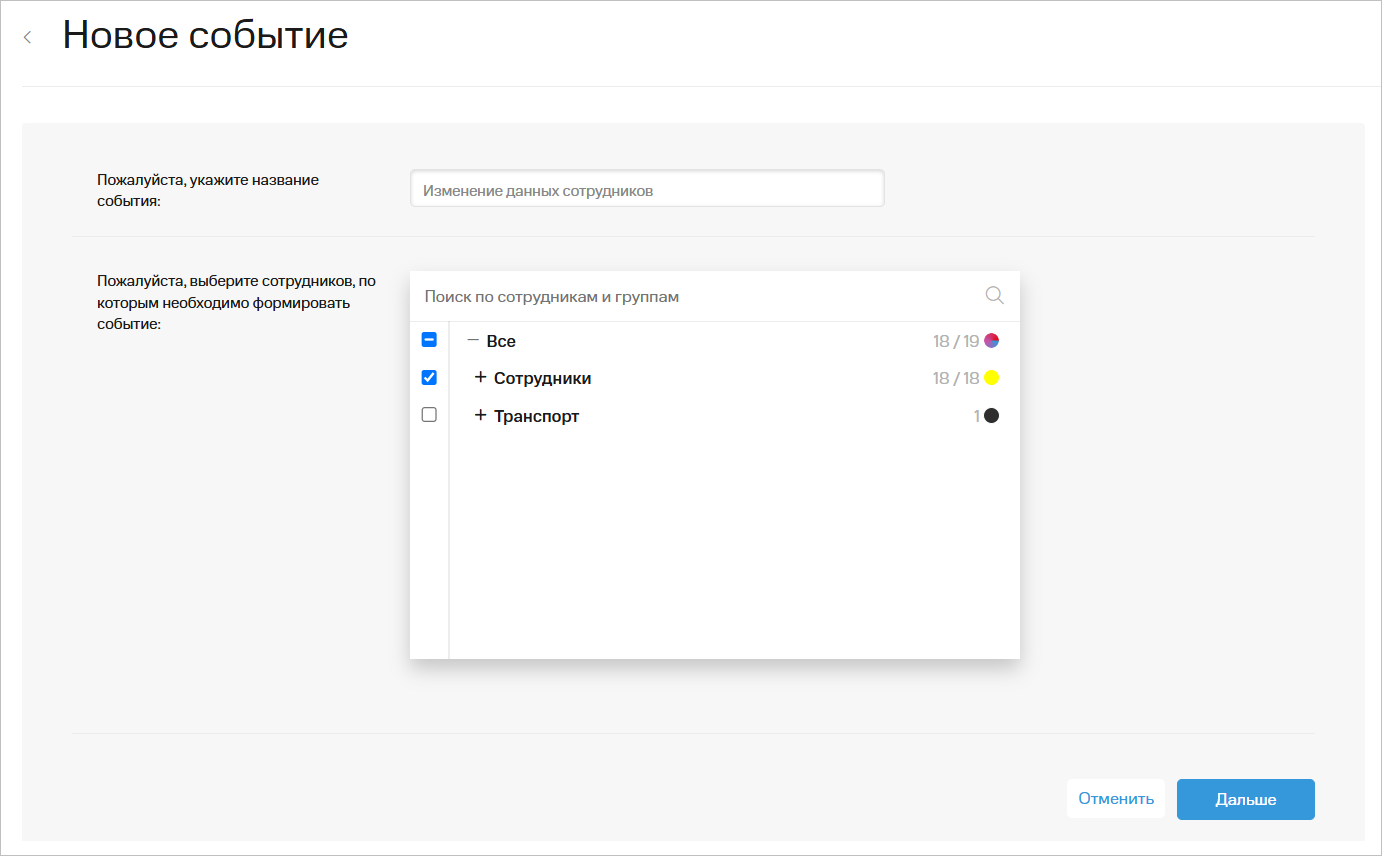Viewport: 1382px width, 856px height.
Task: Select the Сотрудники tree label
Action: pos(542,378)
